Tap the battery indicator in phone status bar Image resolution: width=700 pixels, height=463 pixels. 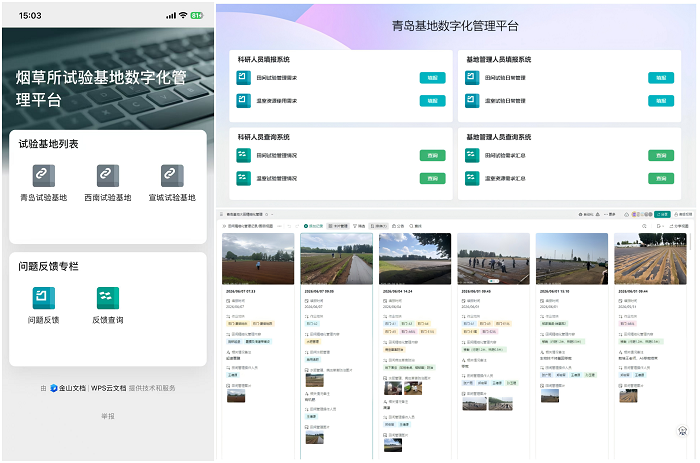[x=196, y=15]
